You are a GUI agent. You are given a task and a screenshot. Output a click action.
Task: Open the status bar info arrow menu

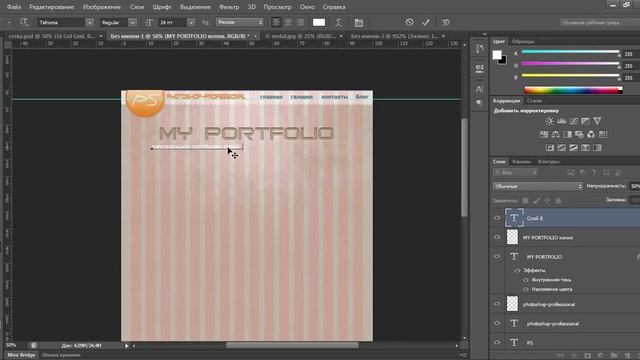point(127,346)
